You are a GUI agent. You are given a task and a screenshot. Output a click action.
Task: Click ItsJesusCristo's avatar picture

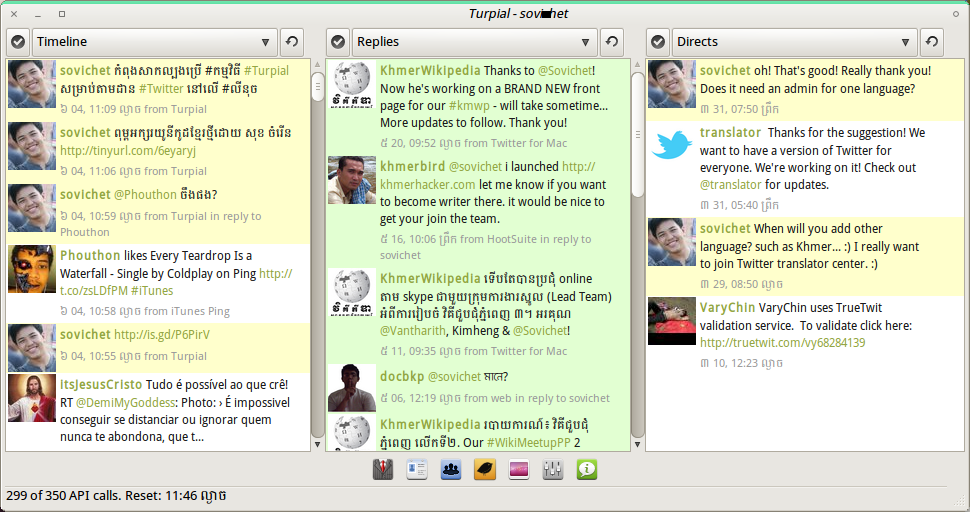pyautogui.click(x=32, y=398)
